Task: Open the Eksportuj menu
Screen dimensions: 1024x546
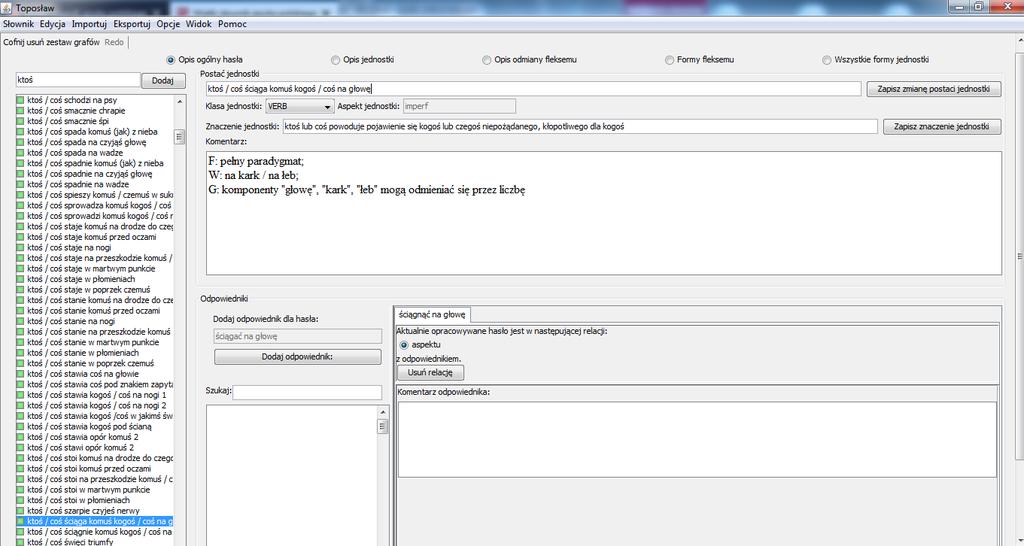Action: pyautogui.click(x=132, y=24)
